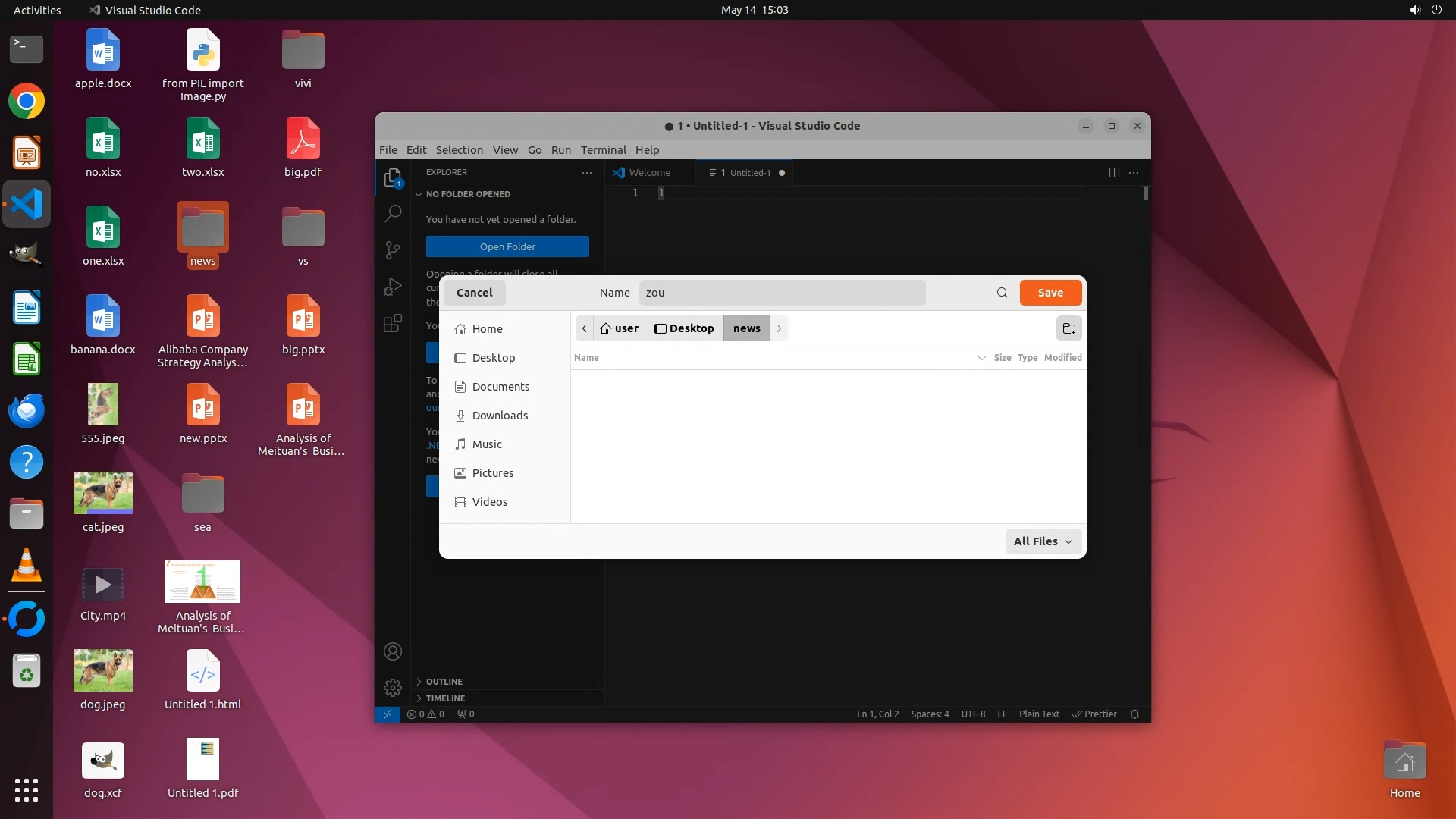
Task: Open the Search view in activity bar
Action: [x=393, y=214]
